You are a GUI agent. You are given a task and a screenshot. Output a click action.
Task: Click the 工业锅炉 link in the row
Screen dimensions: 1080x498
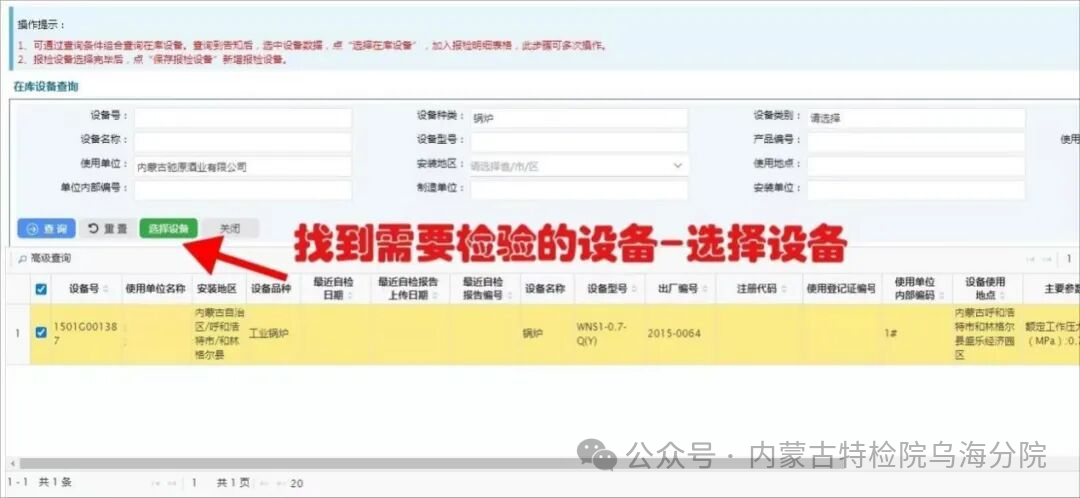click(x=269, y=334)
